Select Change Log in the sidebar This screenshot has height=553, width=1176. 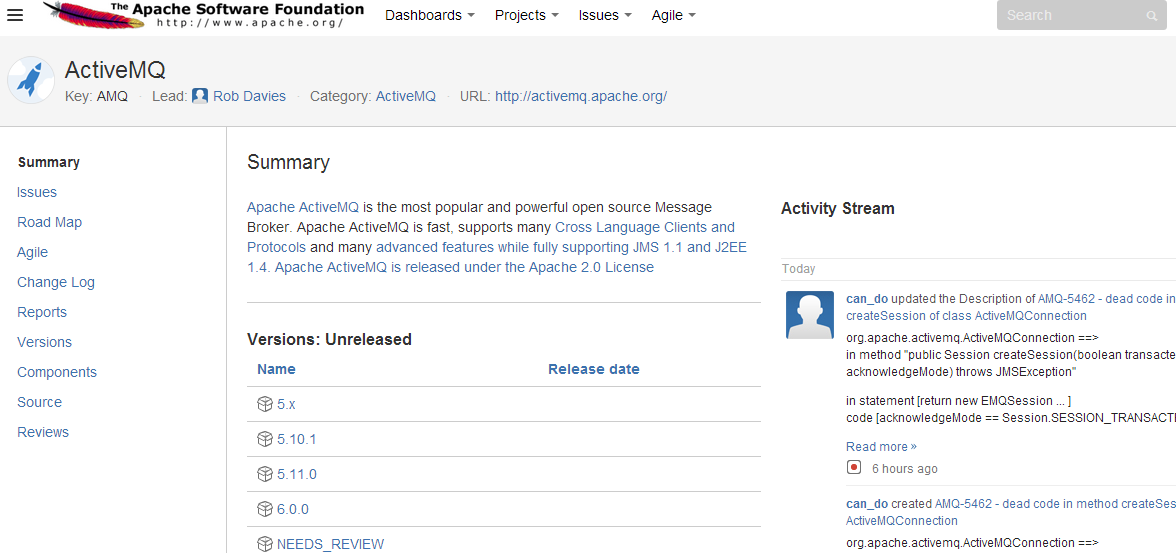click(56, 282)
